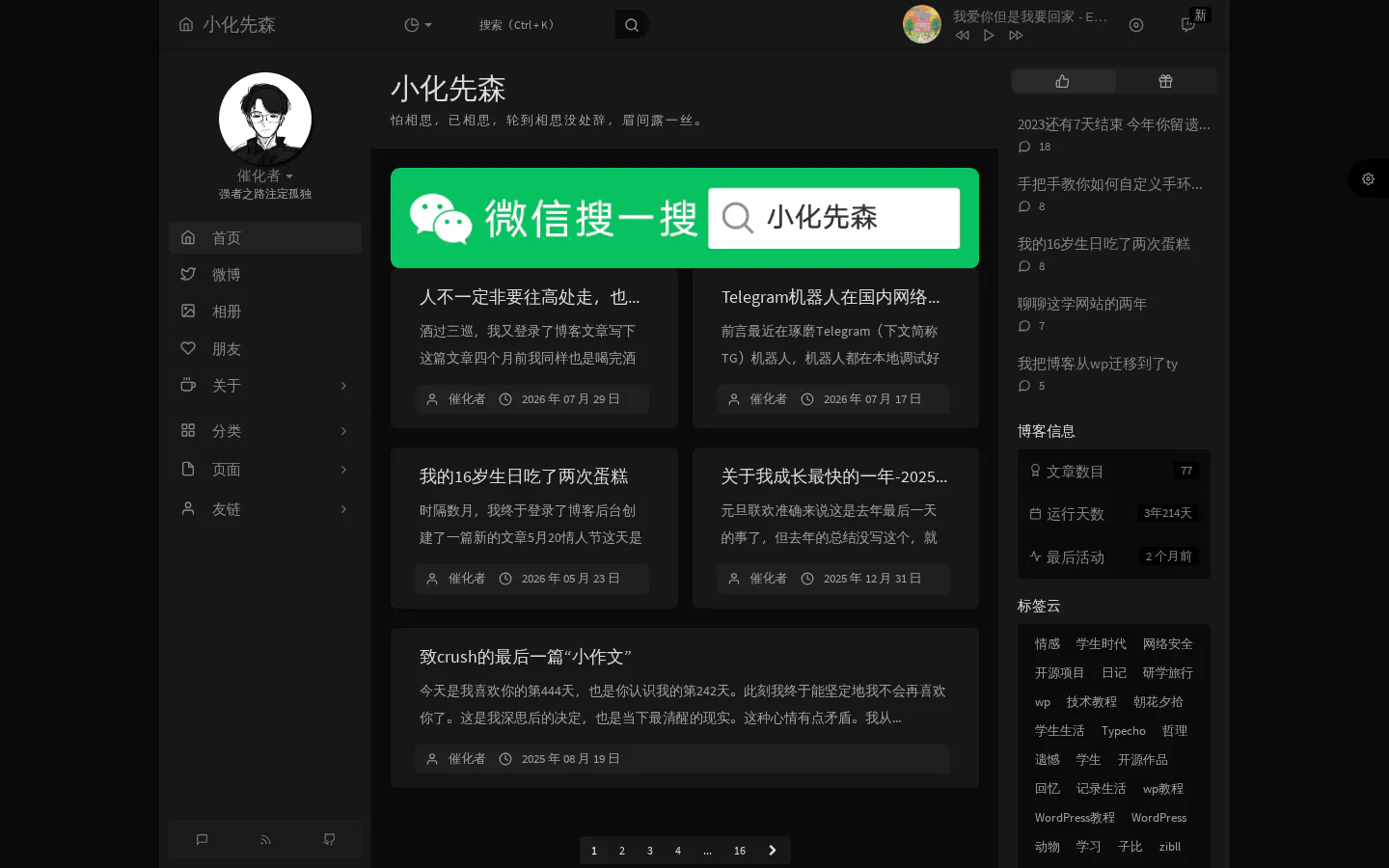1389x868 pixels.
Task: Click page 1 in pagination
Action: 594,851
